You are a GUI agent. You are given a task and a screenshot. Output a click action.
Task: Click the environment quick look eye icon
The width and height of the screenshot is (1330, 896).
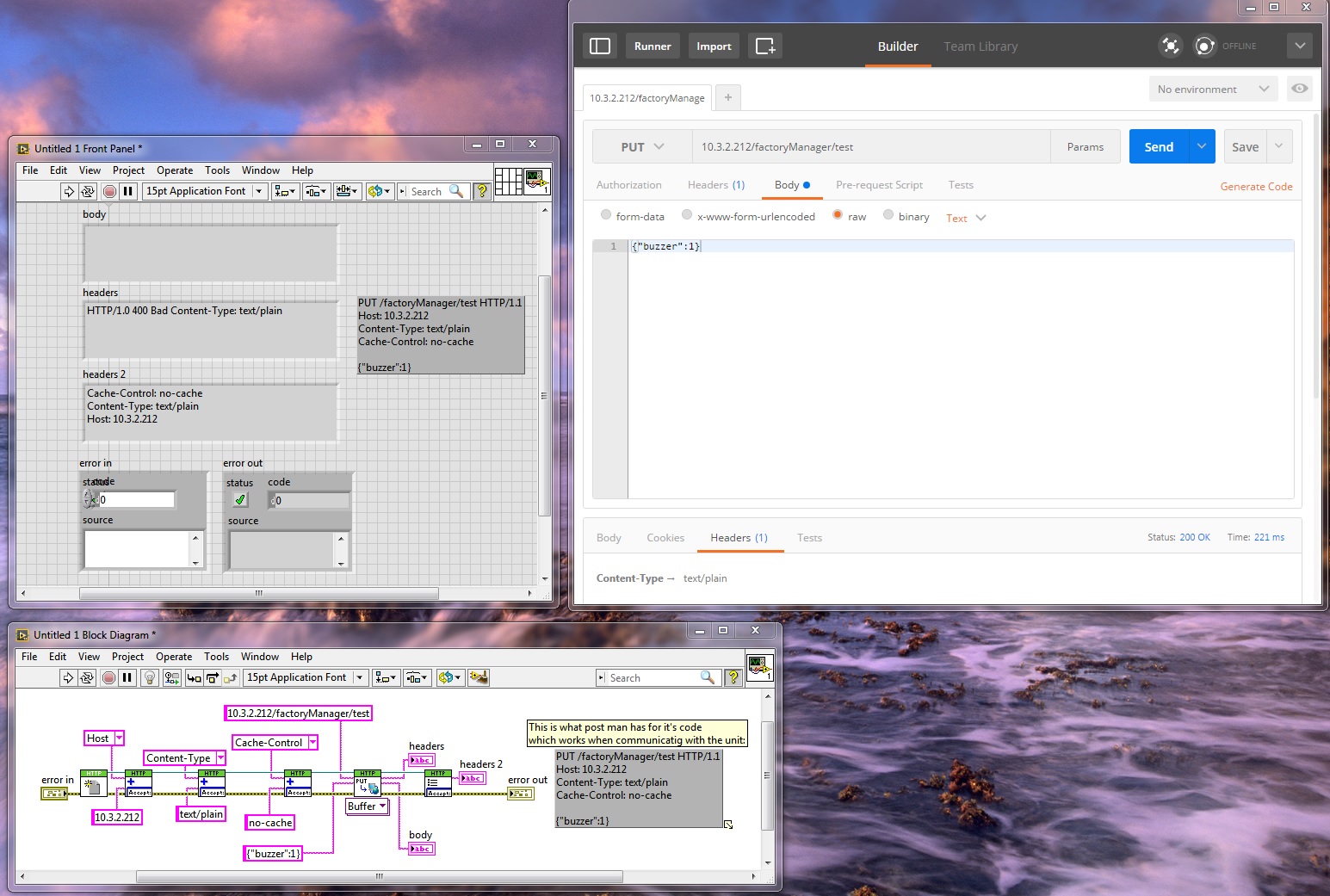[x=1300, y=89]
